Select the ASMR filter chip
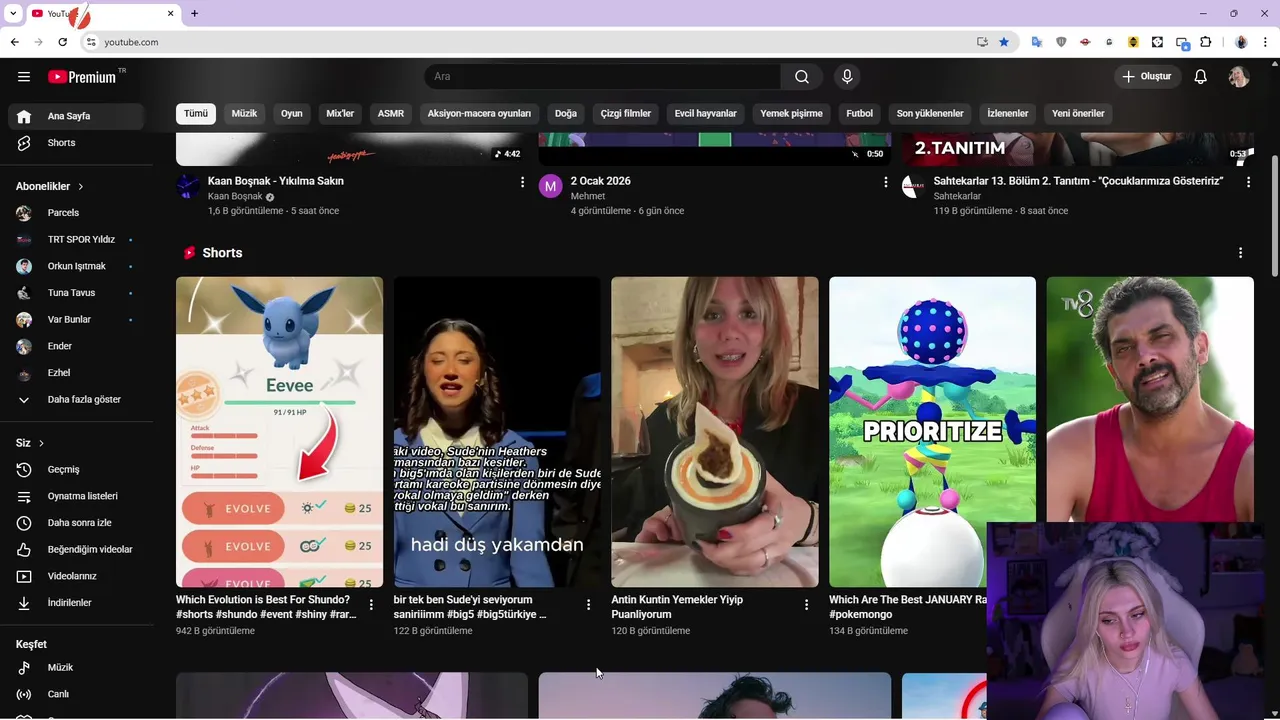Image resolution: width=1280 pixels, height=720 pixels. [391, 114]
